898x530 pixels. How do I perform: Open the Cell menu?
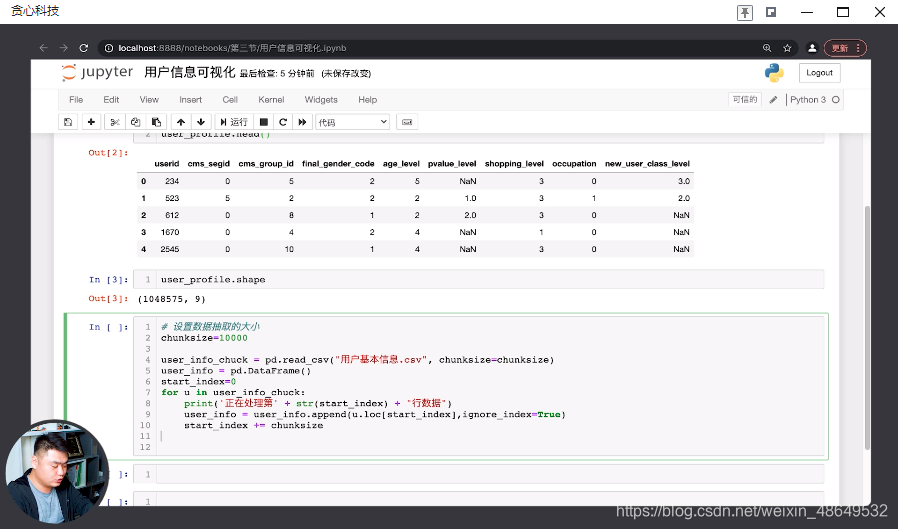[x=230, y=100]
